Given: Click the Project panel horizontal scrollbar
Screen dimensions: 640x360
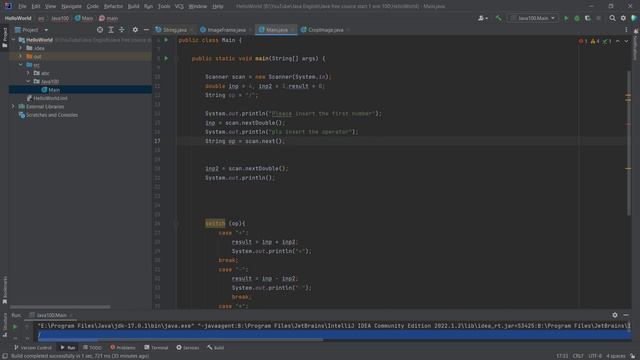Looking at the screenshot, I should pyautogui.click(x=60, y=307).
